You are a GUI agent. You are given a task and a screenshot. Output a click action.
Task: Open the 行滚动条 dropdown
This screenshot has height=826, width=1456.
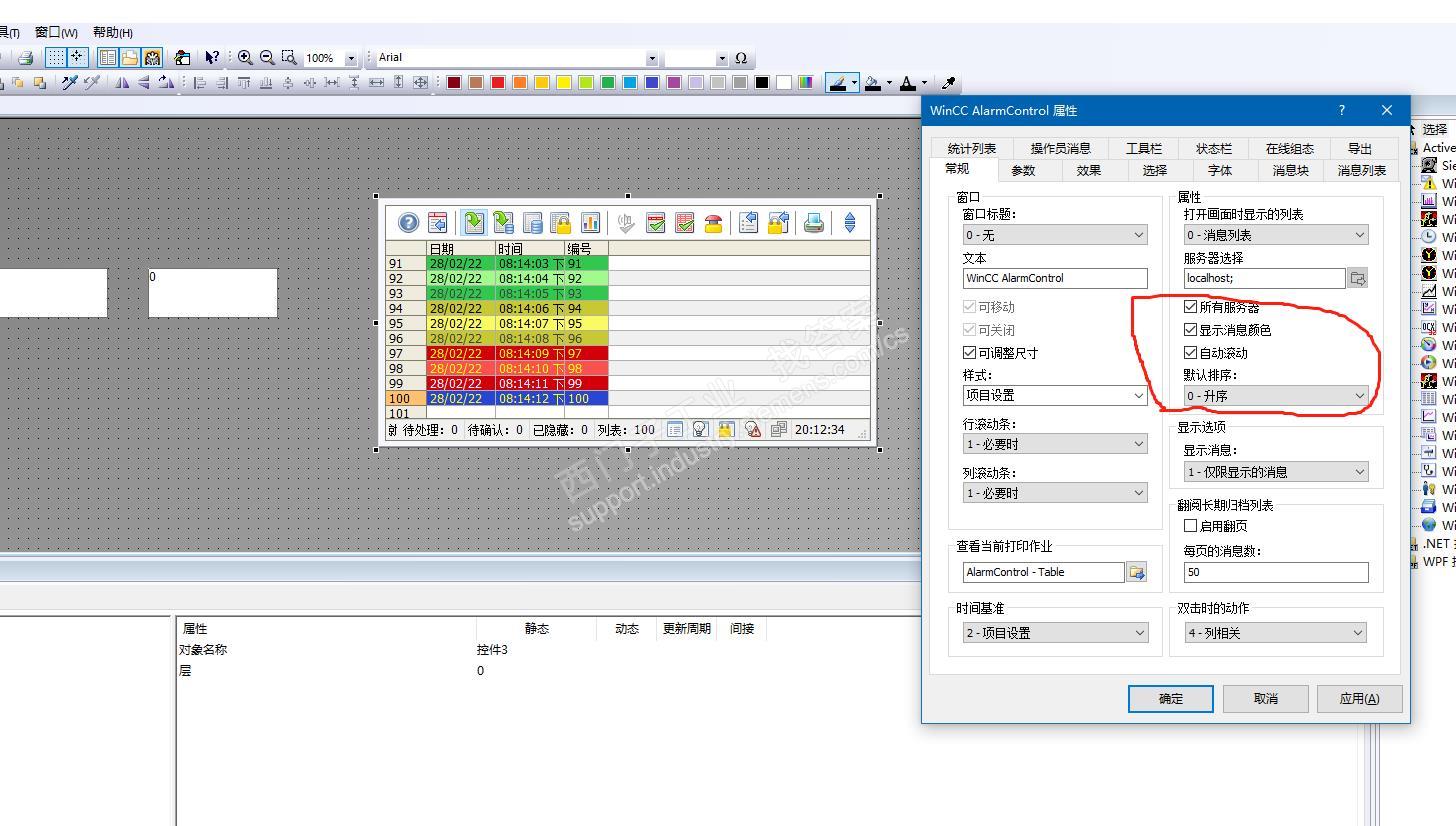click(1055, 444)
